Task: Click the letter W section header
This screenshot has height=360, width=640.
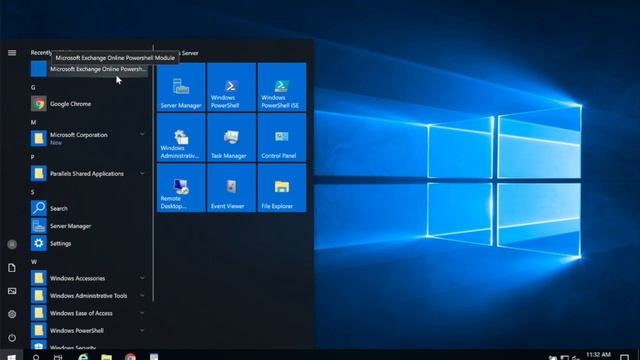Action: (33, 262)
